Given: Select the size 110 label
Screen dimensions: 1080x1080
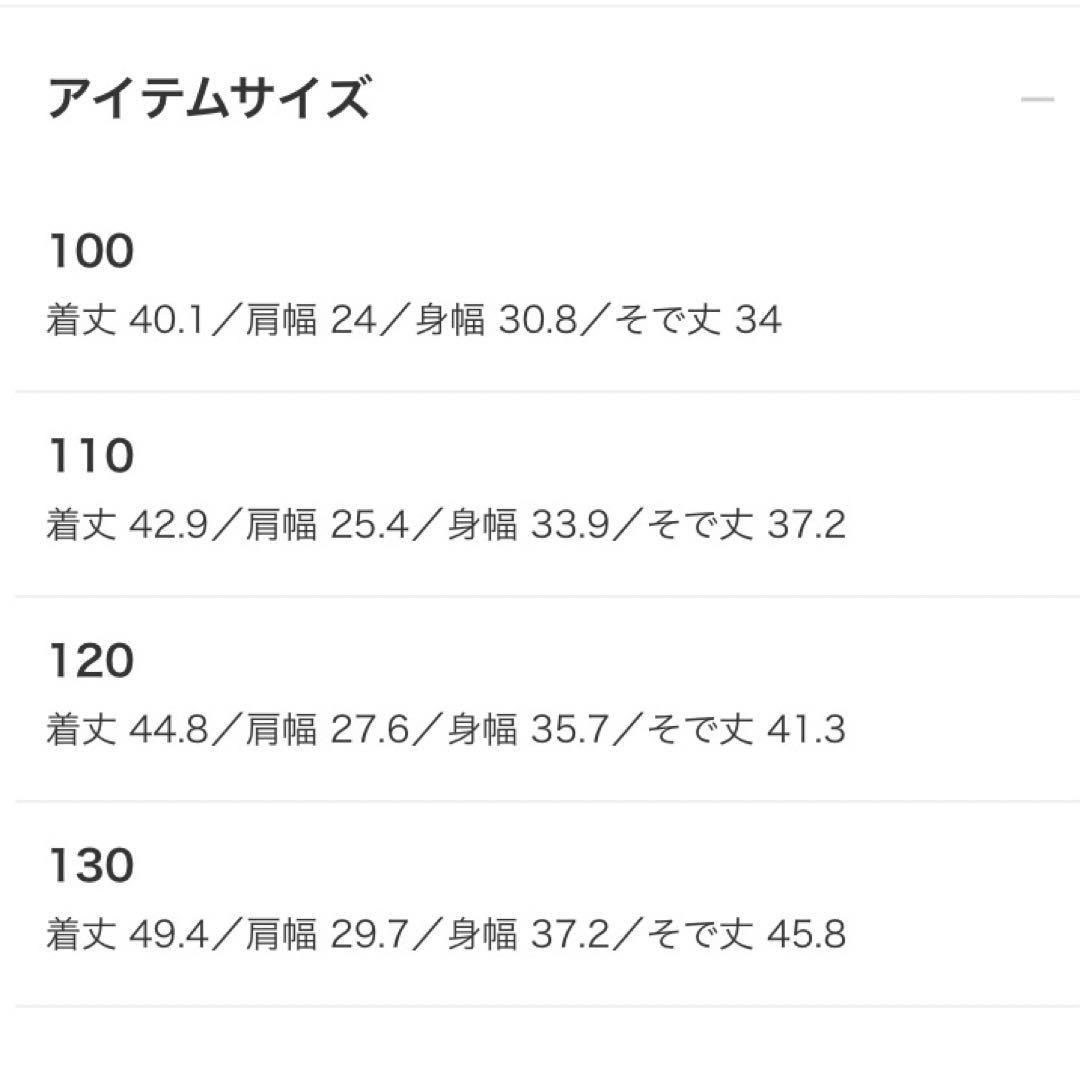Looking at the screenshot, I should pyautogui.click(x=90, y=456).
